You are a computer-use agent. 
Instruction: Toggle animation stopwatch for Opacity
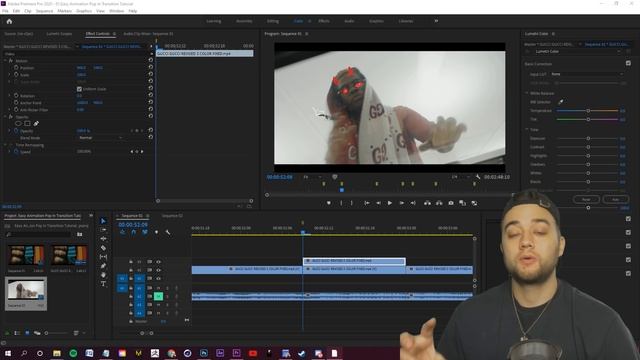pyautogui.click(x=16, y=131)
